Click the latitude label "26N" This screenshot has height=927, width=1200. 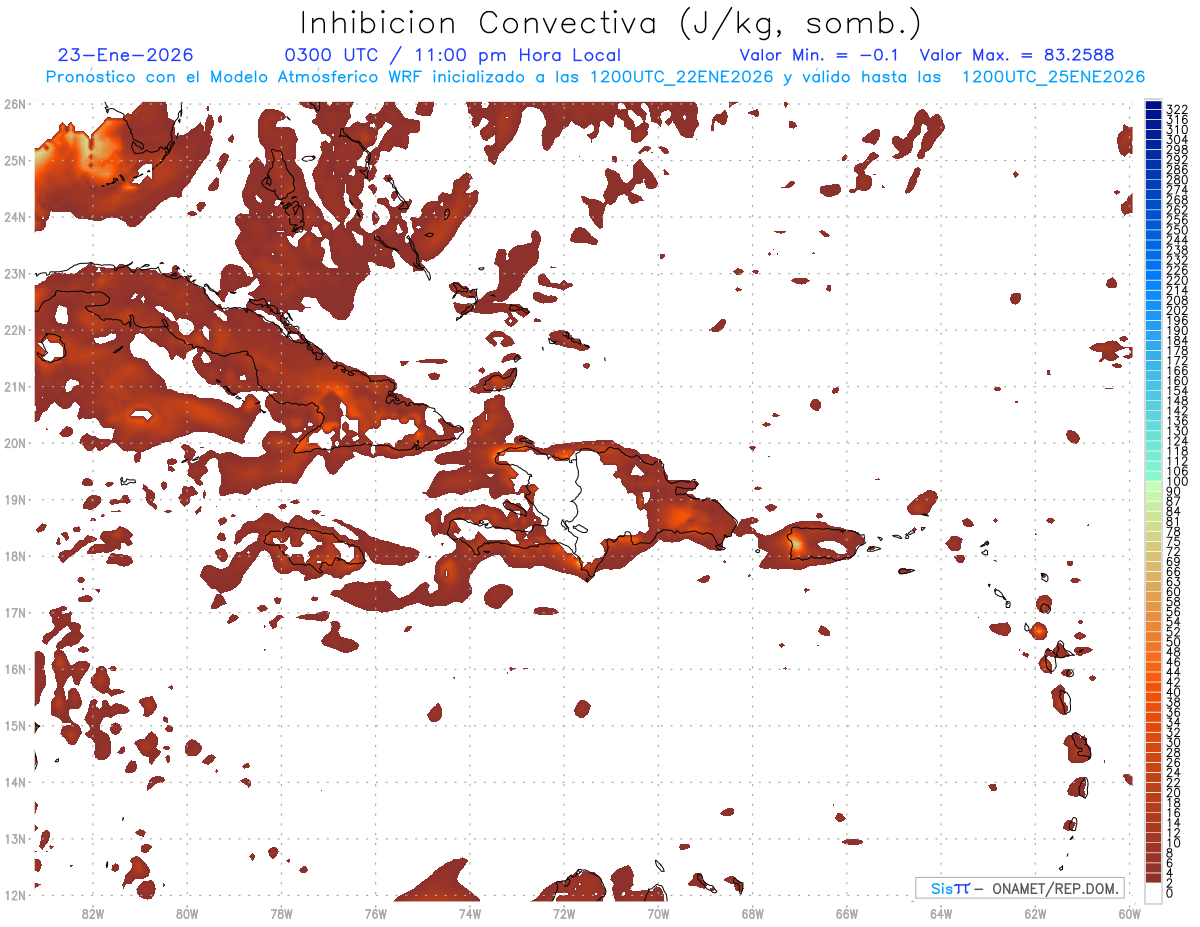coord(15,103)
